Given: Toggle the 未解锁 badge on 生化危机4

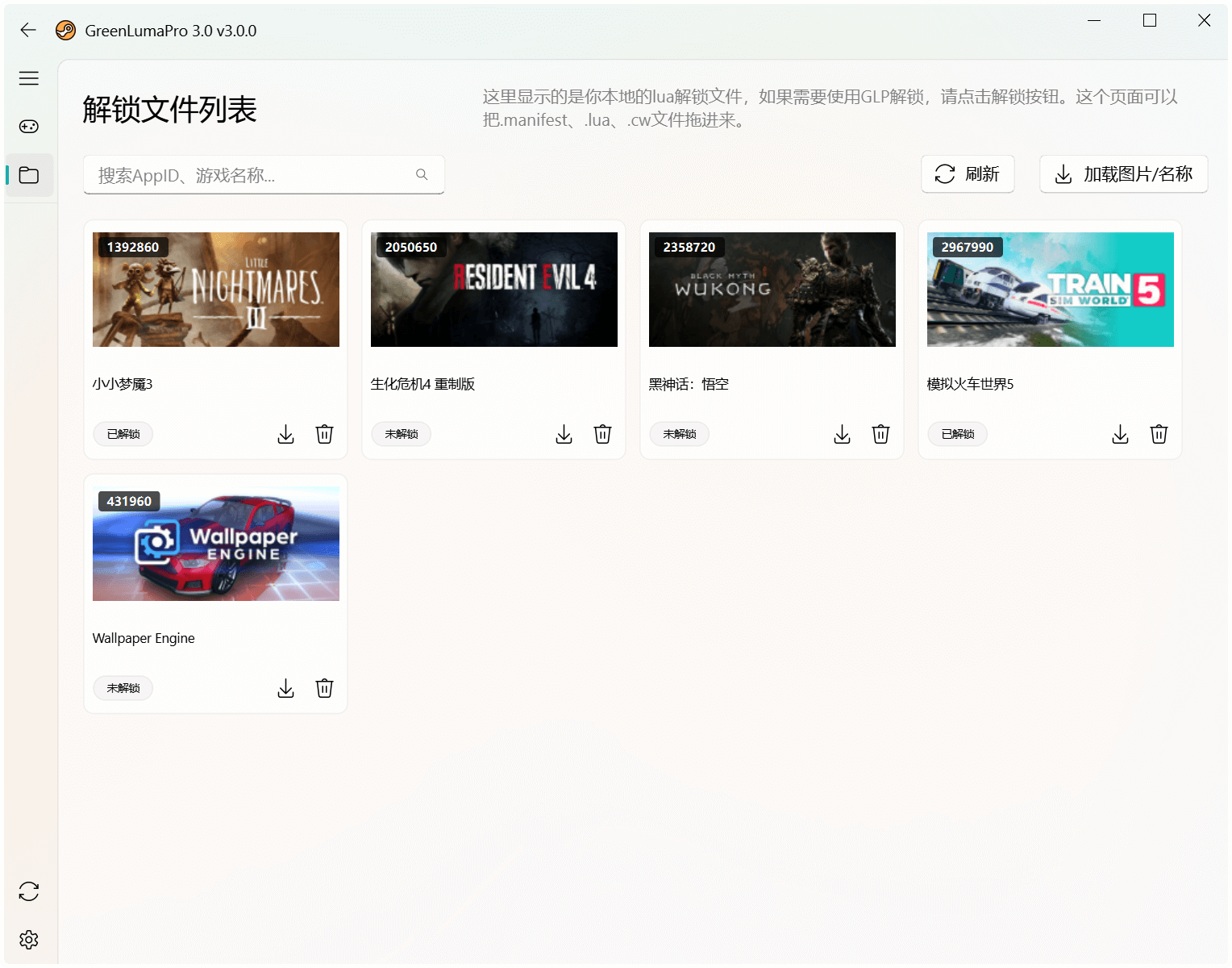Looking at the screenshot, I should tap(402, 434).
